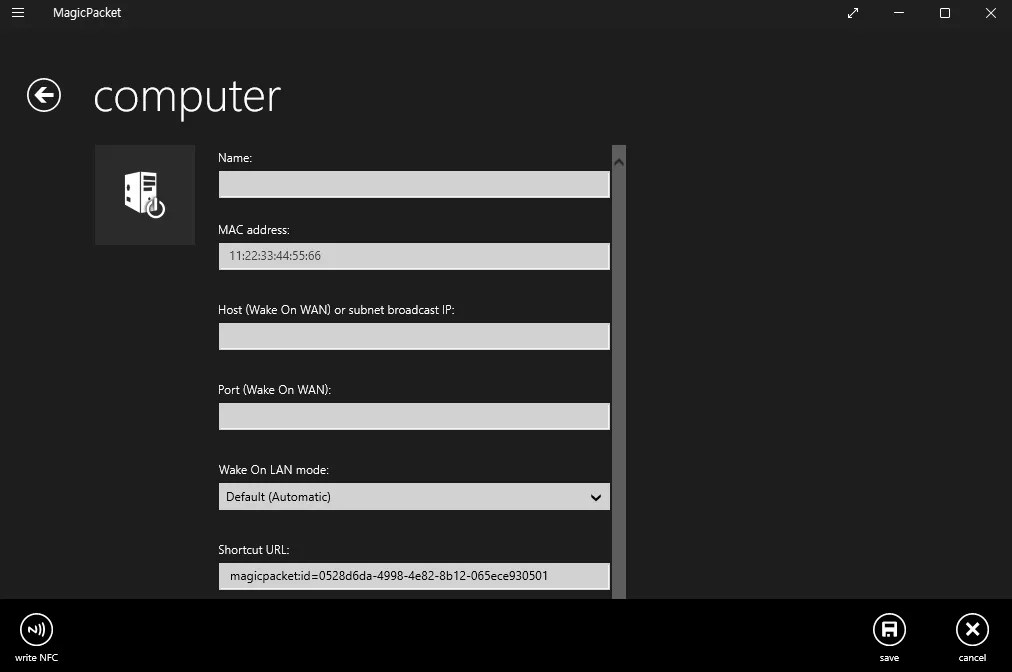Minimize the MagicPacket window

click(899, 13)
